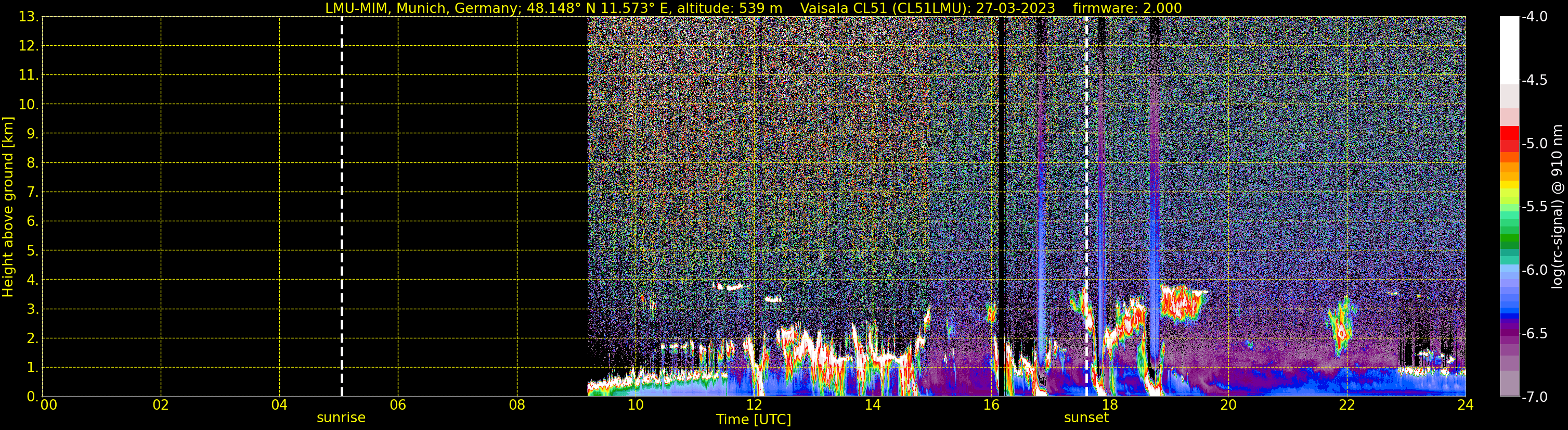1568x430 pixels.
Task: Click the height tick label 5.
Action: 32,250
